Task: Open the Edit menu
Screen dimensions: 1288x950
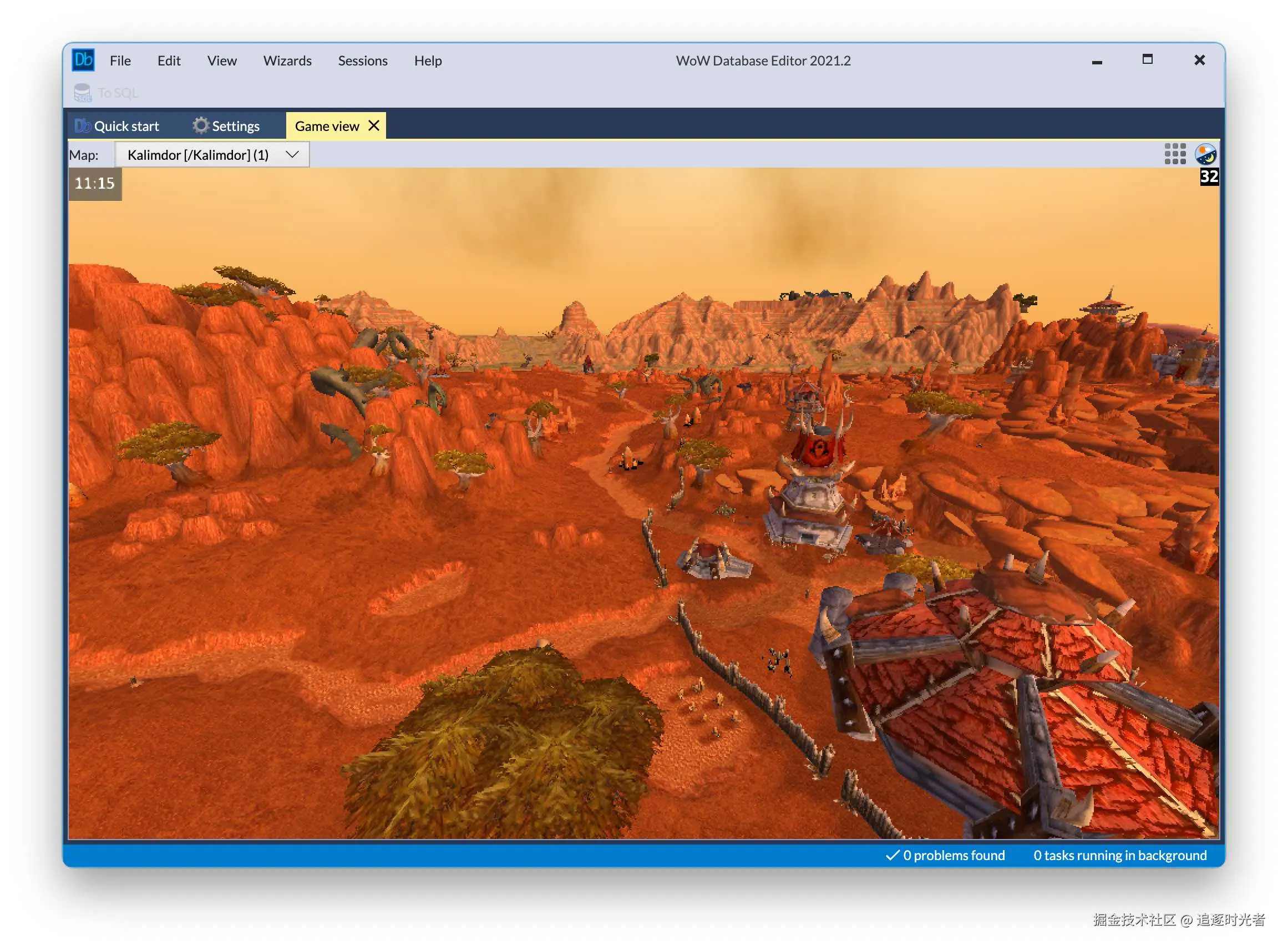Action: [169, 60]
